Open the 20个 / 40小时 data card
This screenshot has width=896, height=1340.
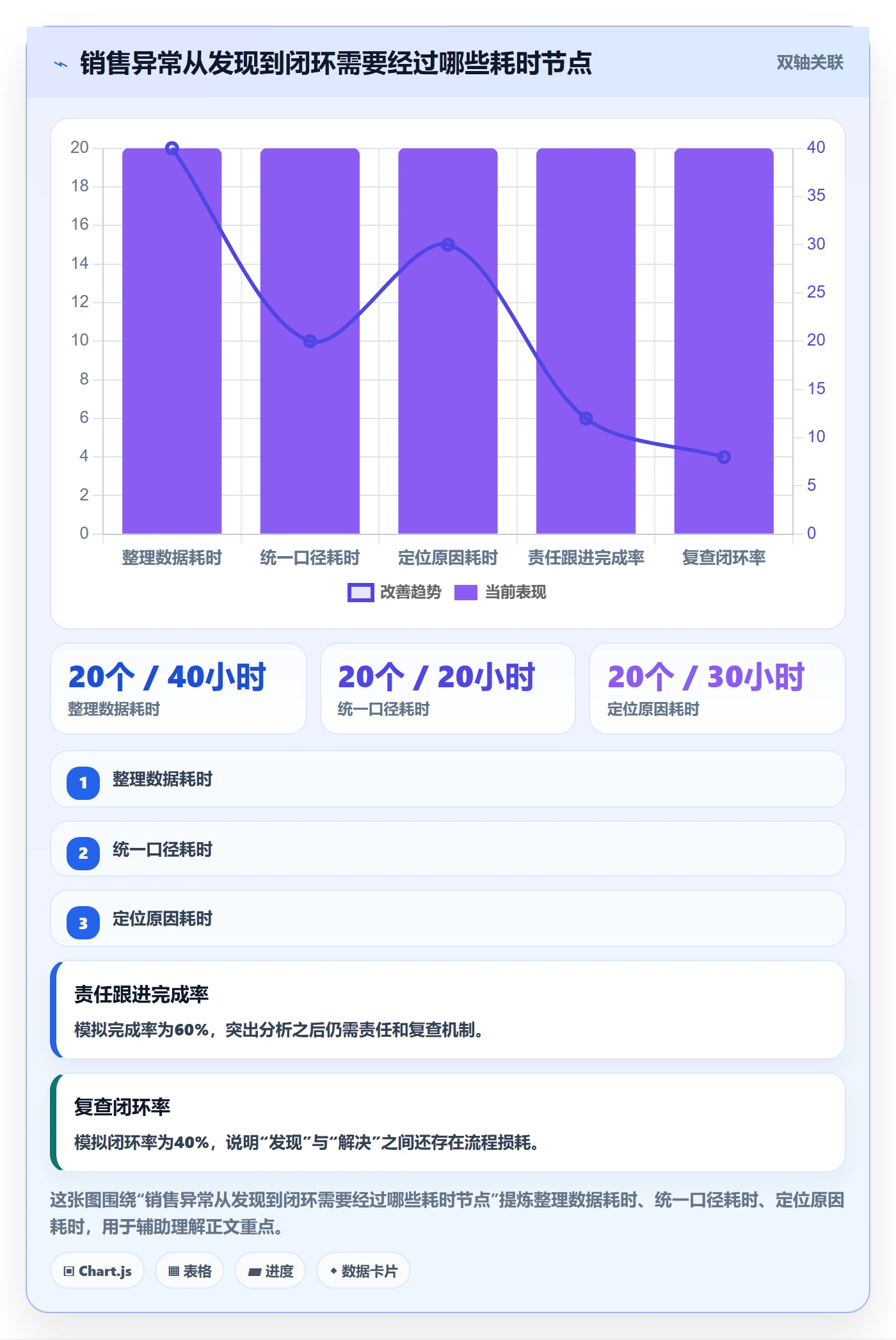coord(179,689)
